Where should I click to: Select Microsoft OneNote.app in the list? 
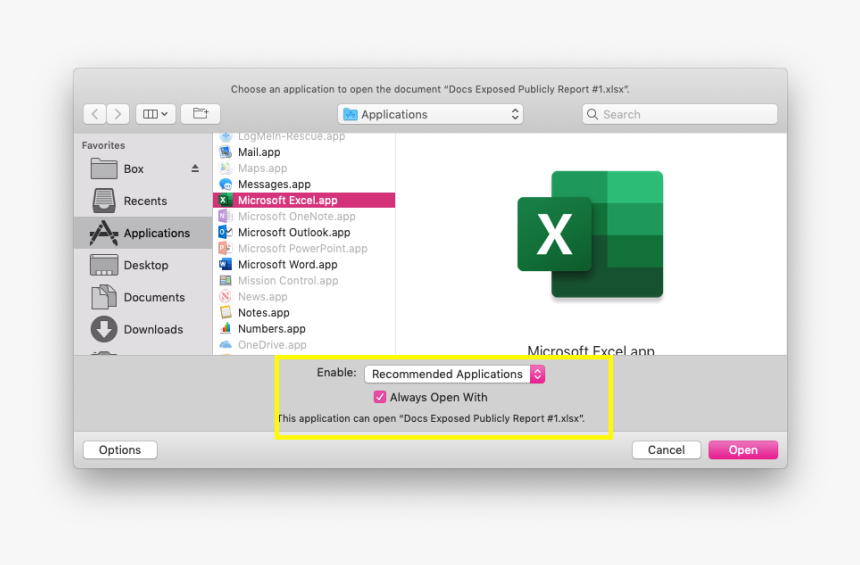coord(304,216)
